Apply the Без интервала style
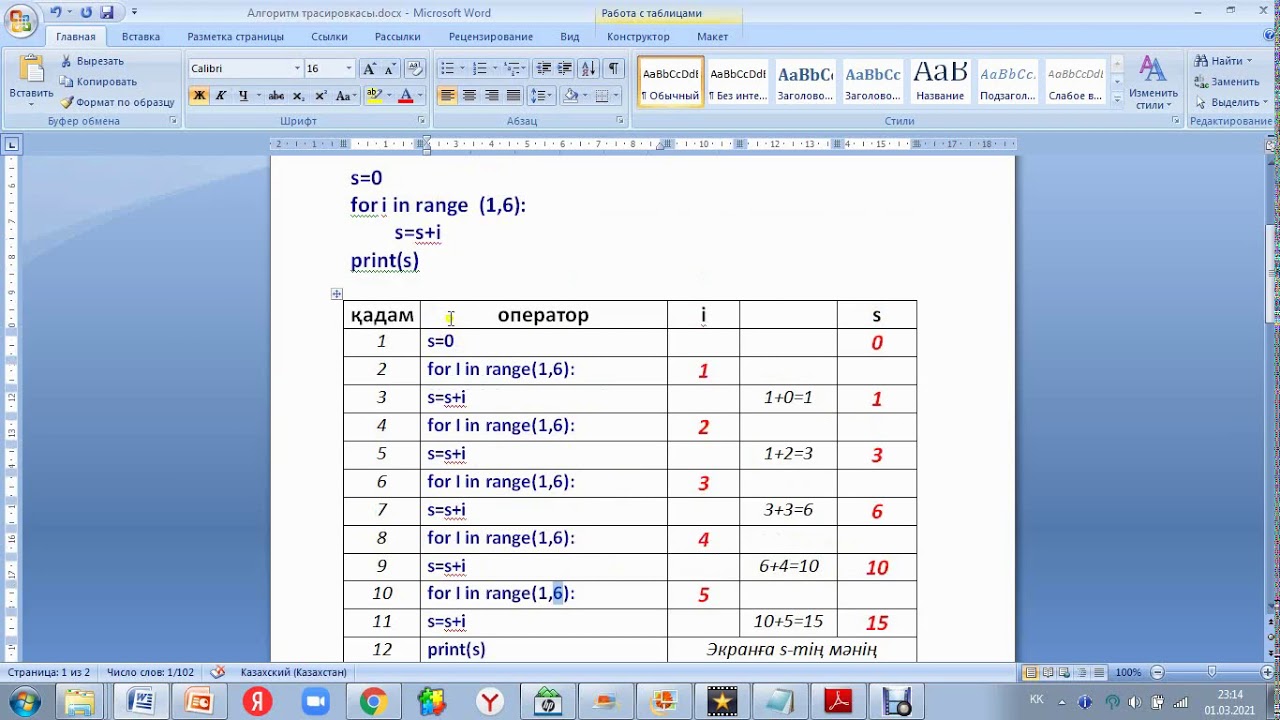This screenshot has height=720, width=1280. coord(737,82)
